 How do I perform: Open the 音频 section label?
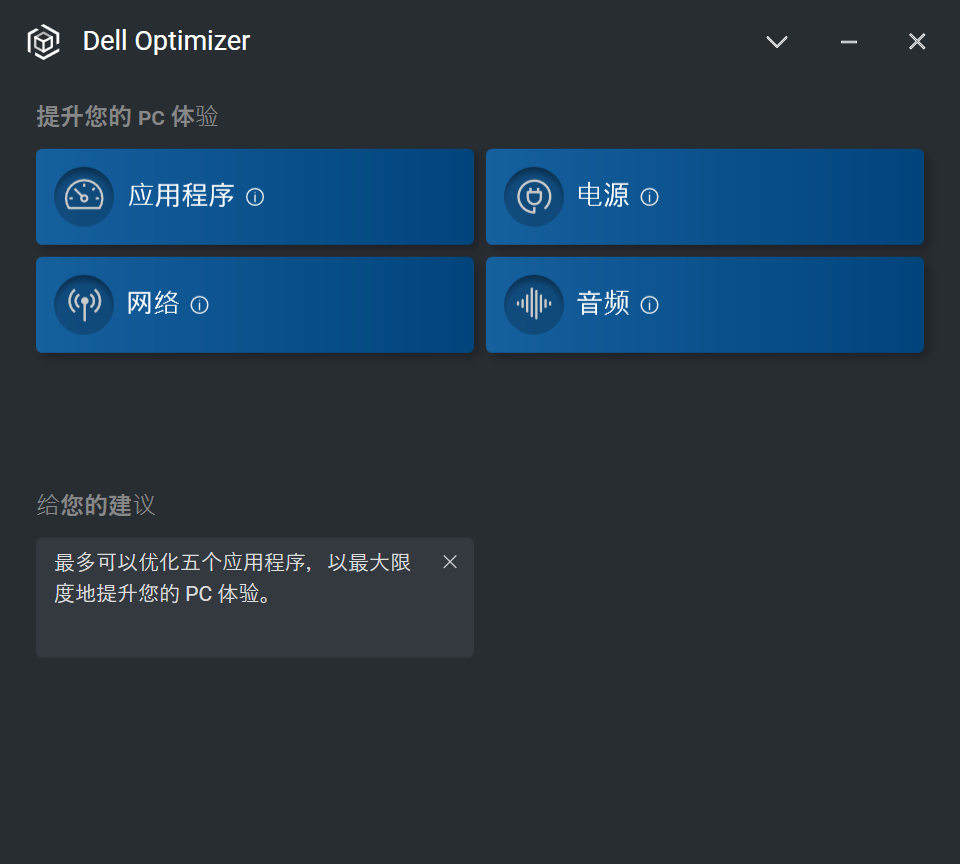click(x=604, y=304)
